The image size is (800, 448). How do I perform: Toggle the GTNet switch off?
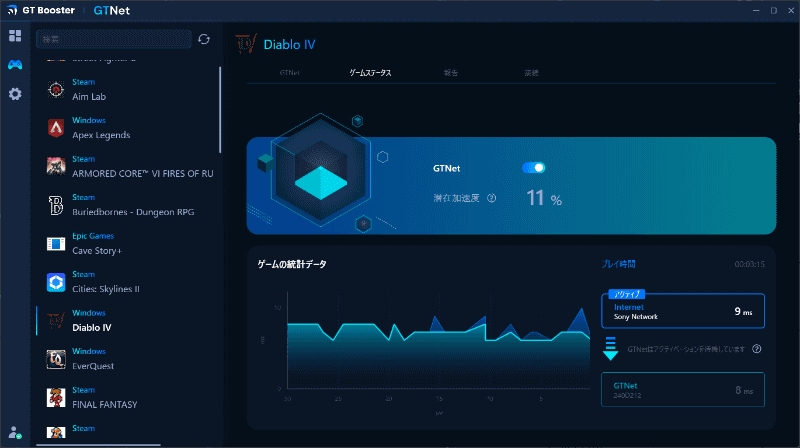coord(534,168)
